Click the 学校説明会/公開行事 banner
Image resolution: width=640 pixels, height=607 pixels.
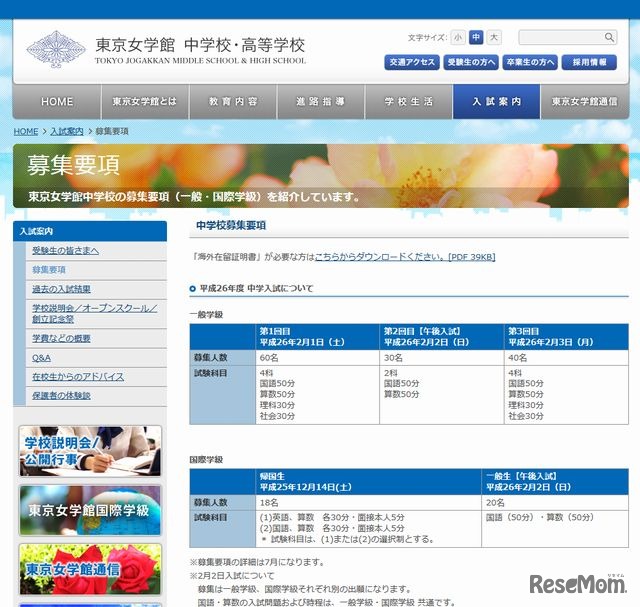[90, 451]
